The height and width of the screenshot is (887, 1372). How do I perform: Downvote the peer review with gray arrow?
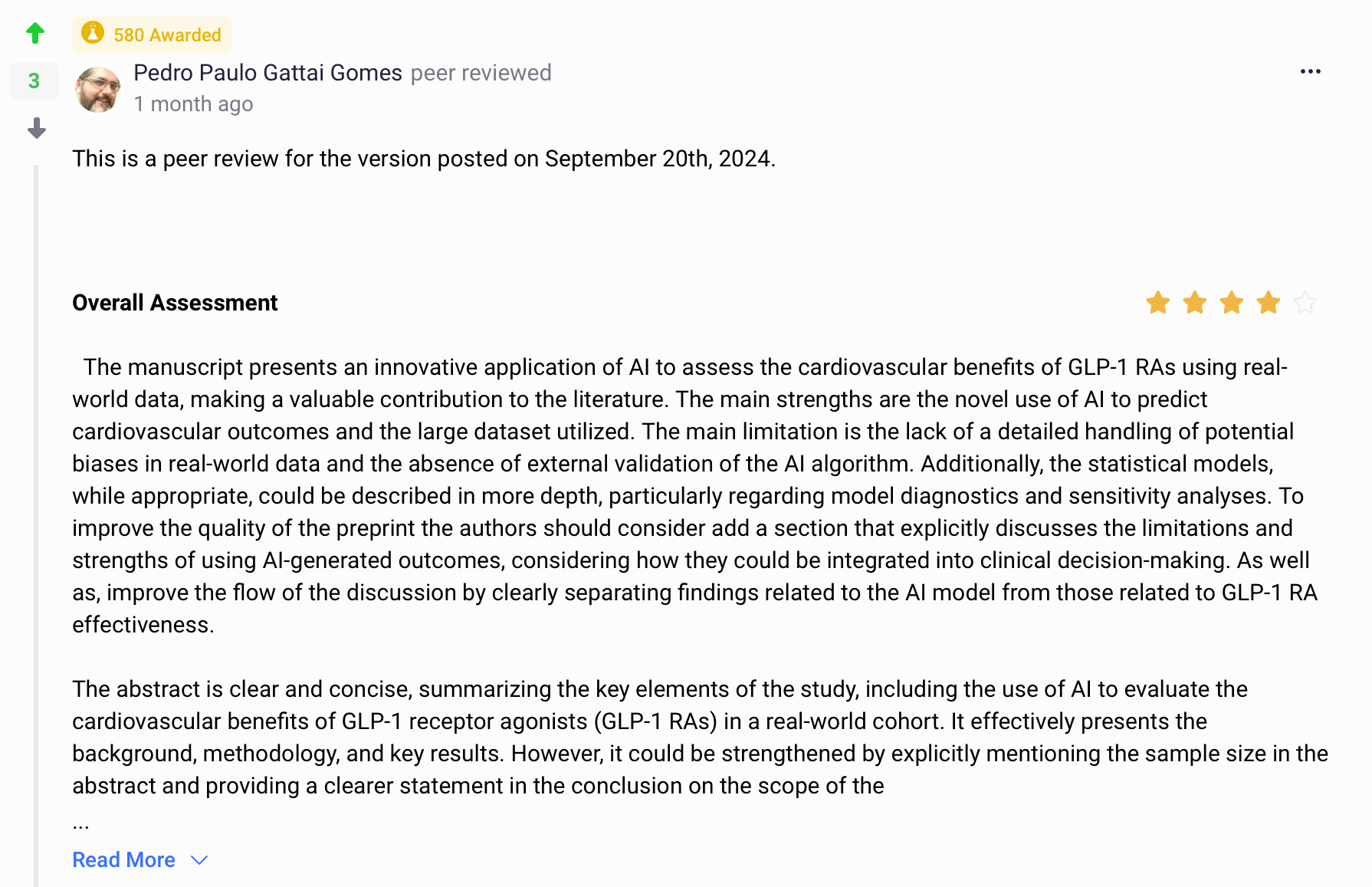36,128
